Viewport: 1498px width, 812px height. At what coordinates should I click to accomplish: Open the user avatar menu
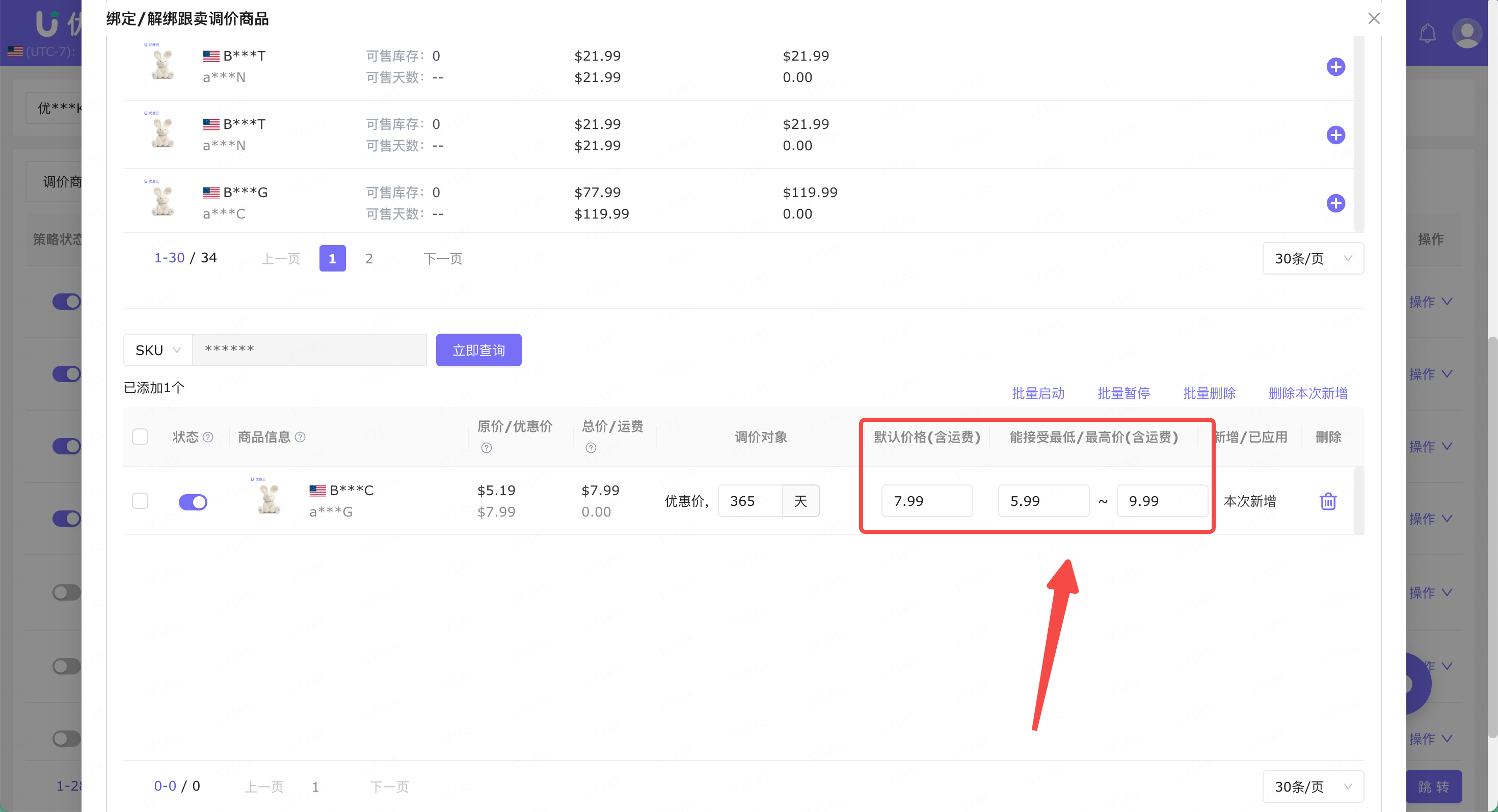(x=1466, y=33)
